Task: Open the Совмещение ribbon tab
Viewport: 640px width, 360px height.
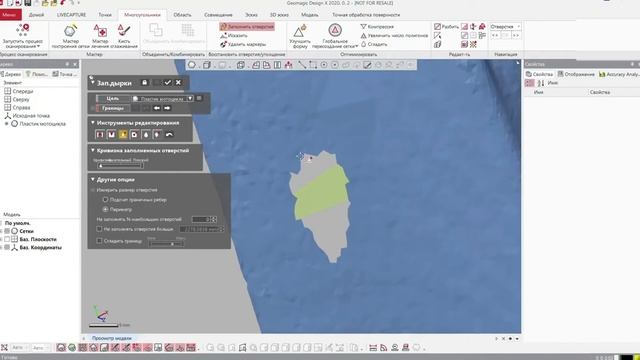Action: point(218,15)
